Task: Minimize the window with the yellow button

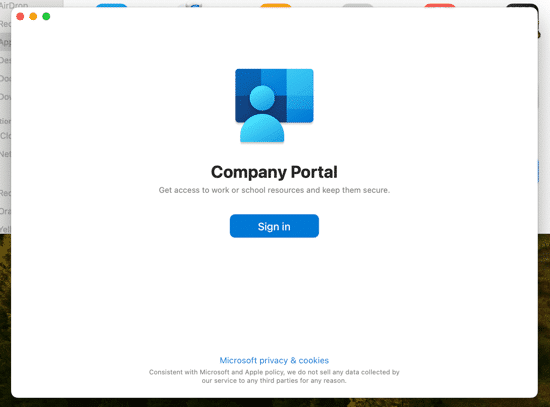Action: pos(33,16)
